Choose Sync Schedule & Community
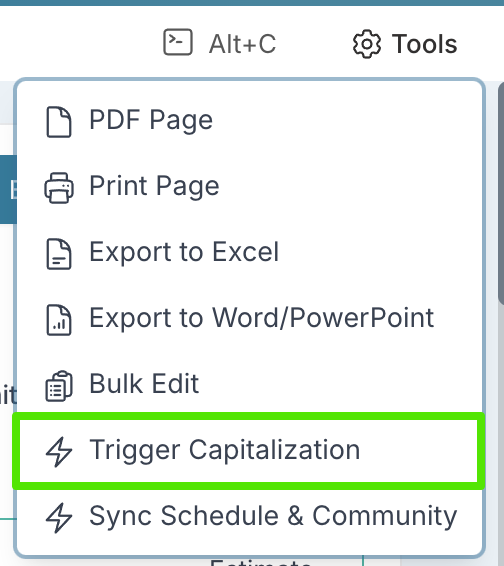The width and height of the screenshot is (504, 566). click(249, 518)
